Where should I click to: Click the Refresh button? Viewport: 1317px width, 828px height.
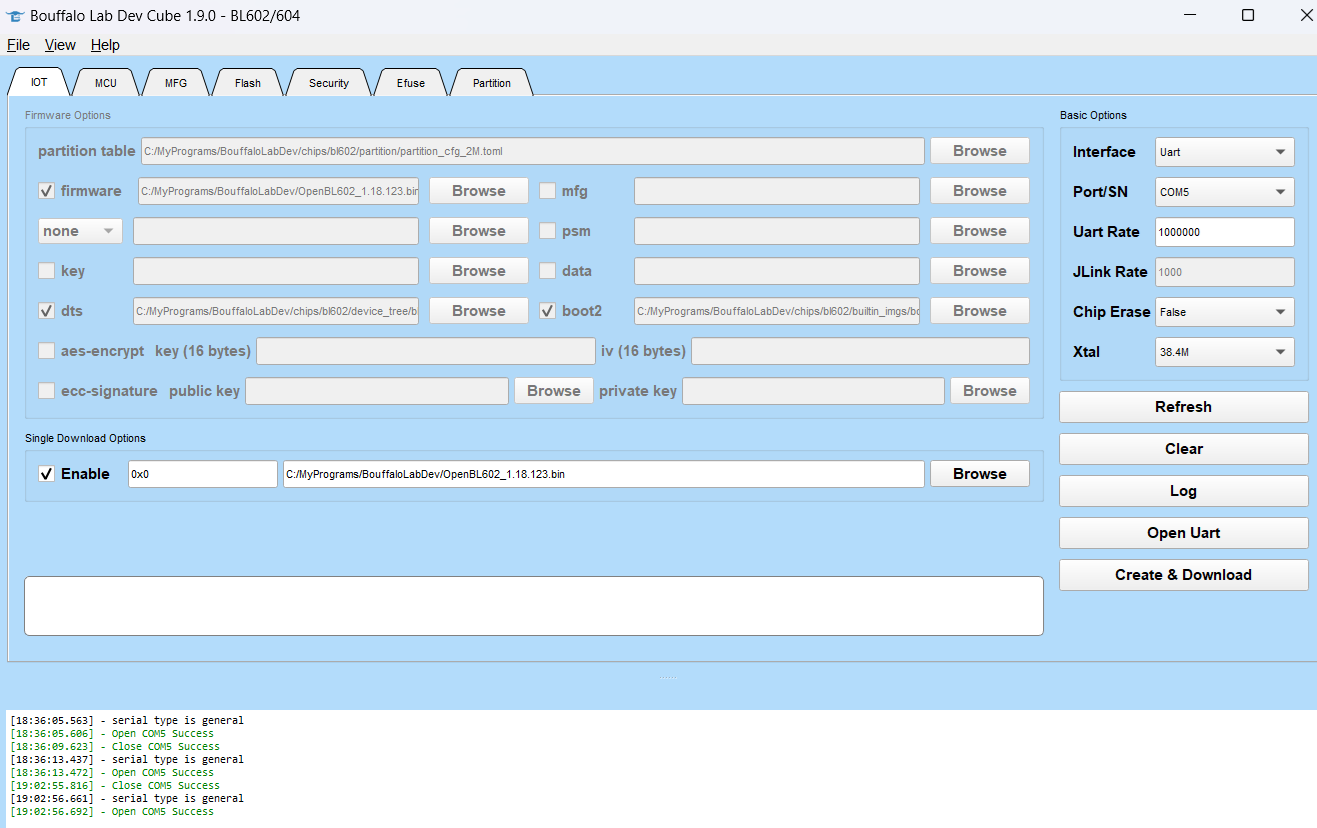click(1184, 407)
